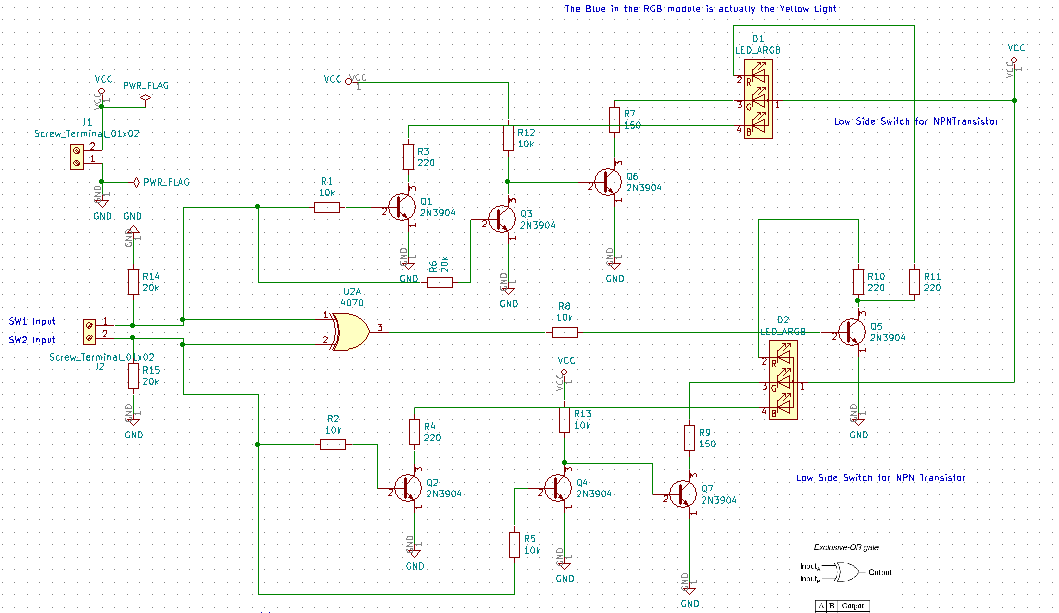Select the Q5 transistor symbol

[x=853, y=333]
